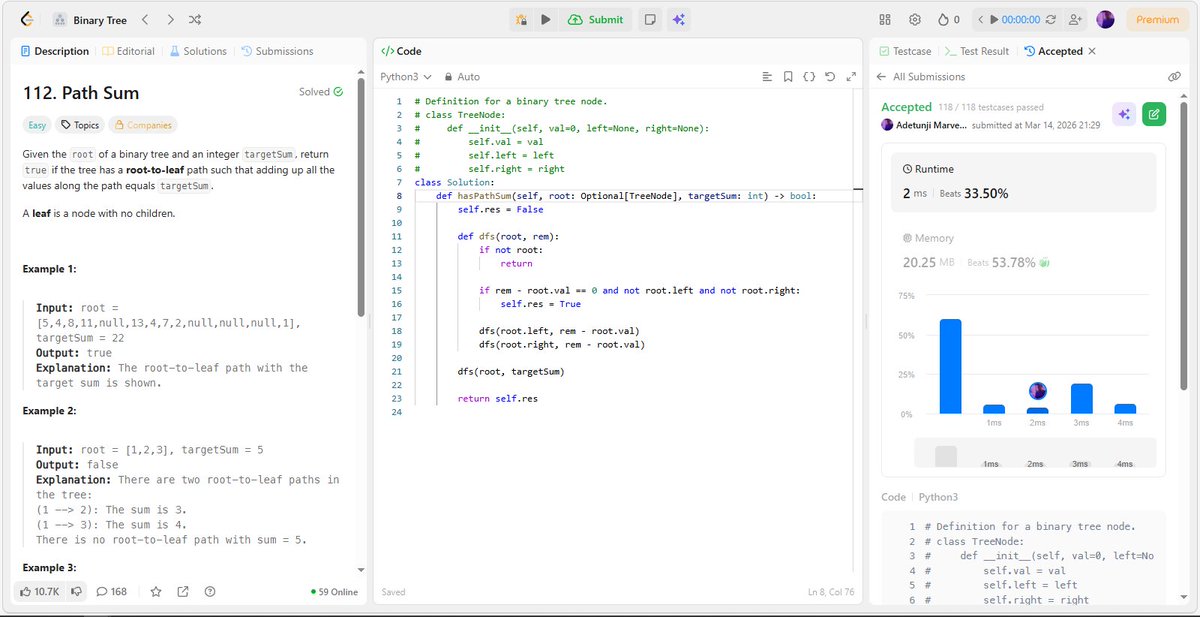Star the problem as favorite
This screenshot has width=1200, height=617.
pos(156,591)
